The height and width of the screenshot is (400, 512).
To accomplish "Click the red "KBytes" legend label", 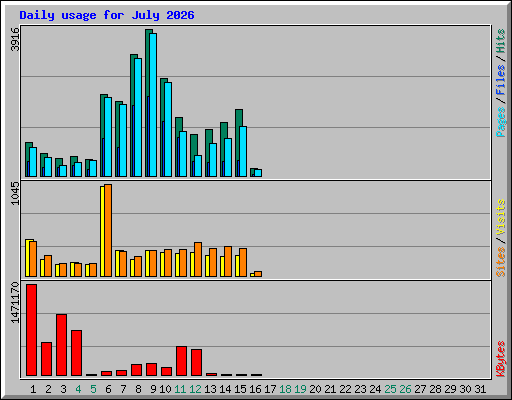I will pos(500,359).
